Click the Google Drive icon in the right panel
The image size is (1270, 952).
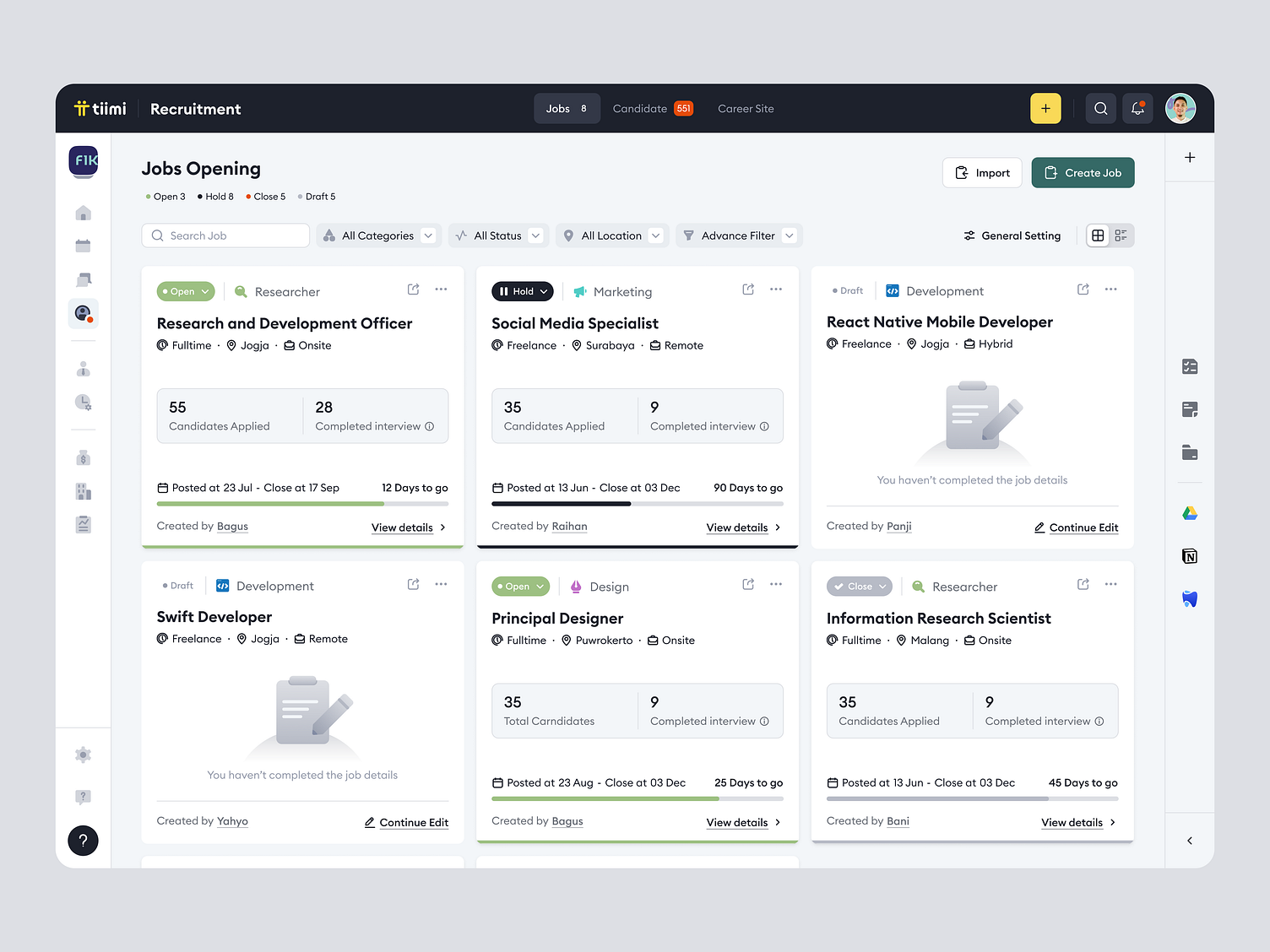coord(1190,512)
